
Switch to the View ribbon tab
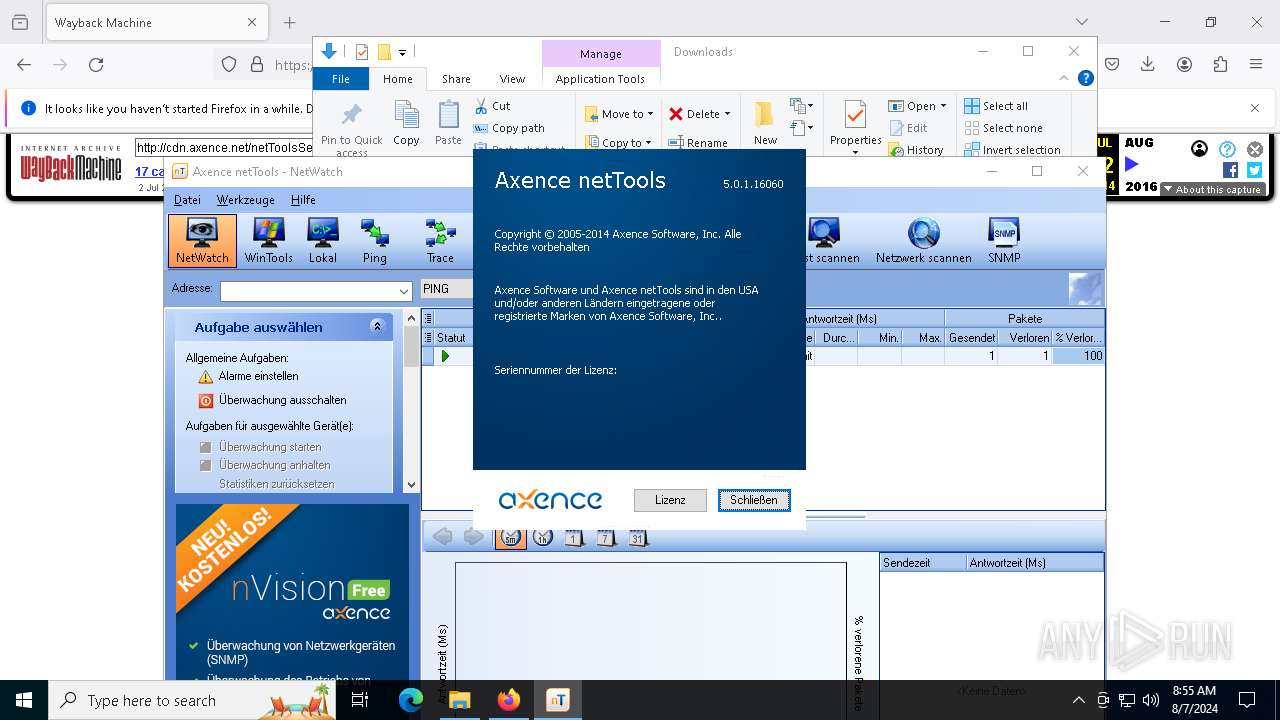point(512,79)
